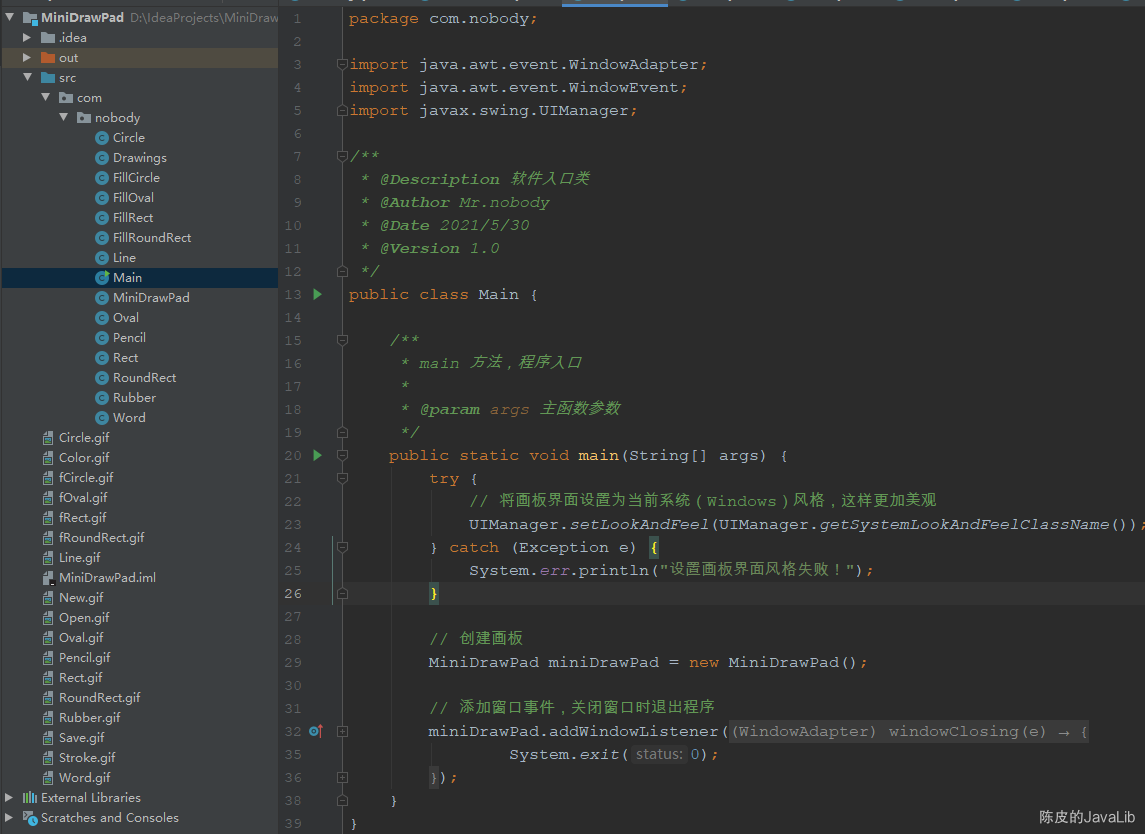Click the External Libraries icon
The height and width of the screenshot is (834, 1145).
click(30, 797)
